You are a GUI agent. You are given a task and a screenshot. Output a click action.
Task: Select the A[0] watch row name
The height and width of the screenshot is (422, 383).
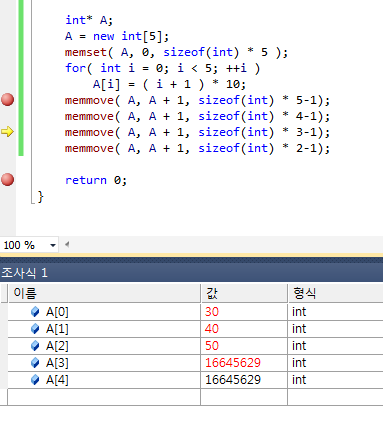point(57,312)
